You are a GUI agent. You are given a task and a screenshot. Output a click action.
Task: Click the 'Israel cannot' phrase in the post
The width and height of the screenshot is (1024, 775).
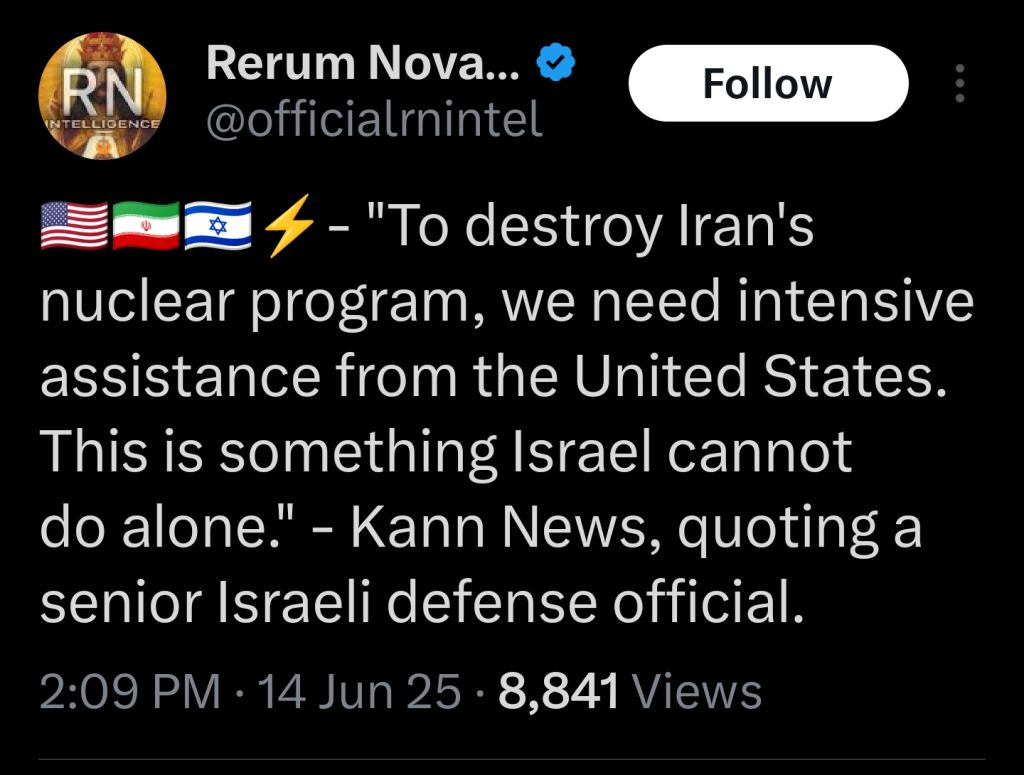[682, 452]
